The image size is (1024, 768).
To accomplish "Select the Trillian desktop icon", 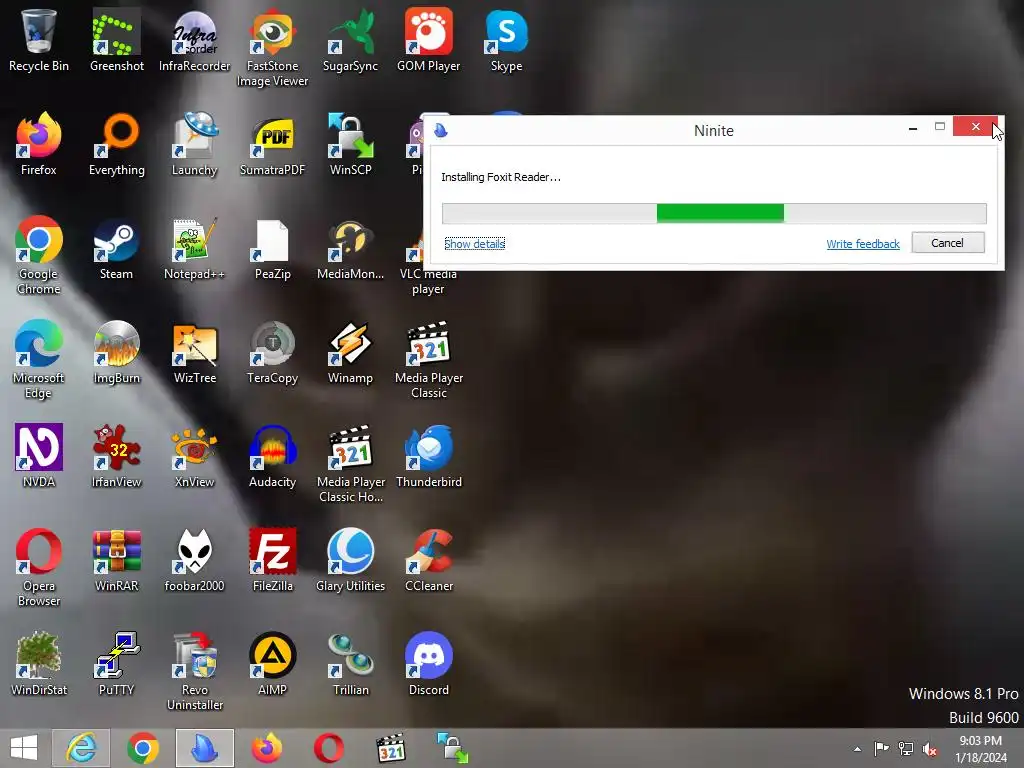I will point(351,664).
